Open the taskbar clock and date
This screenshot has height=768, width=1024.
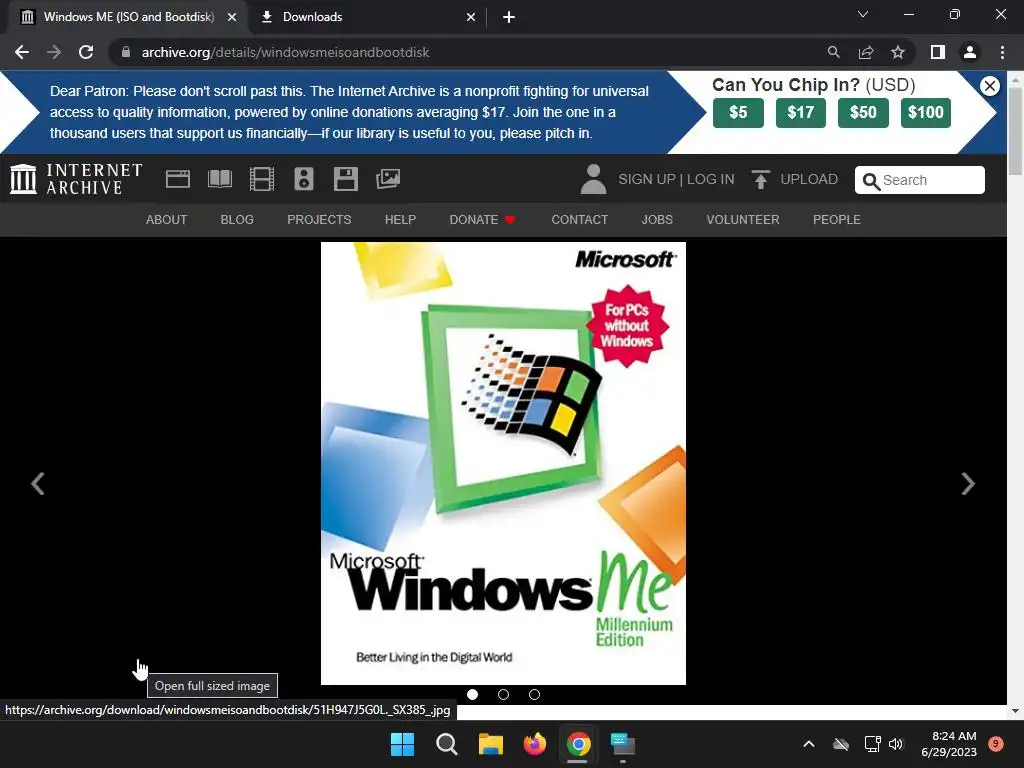949,744
